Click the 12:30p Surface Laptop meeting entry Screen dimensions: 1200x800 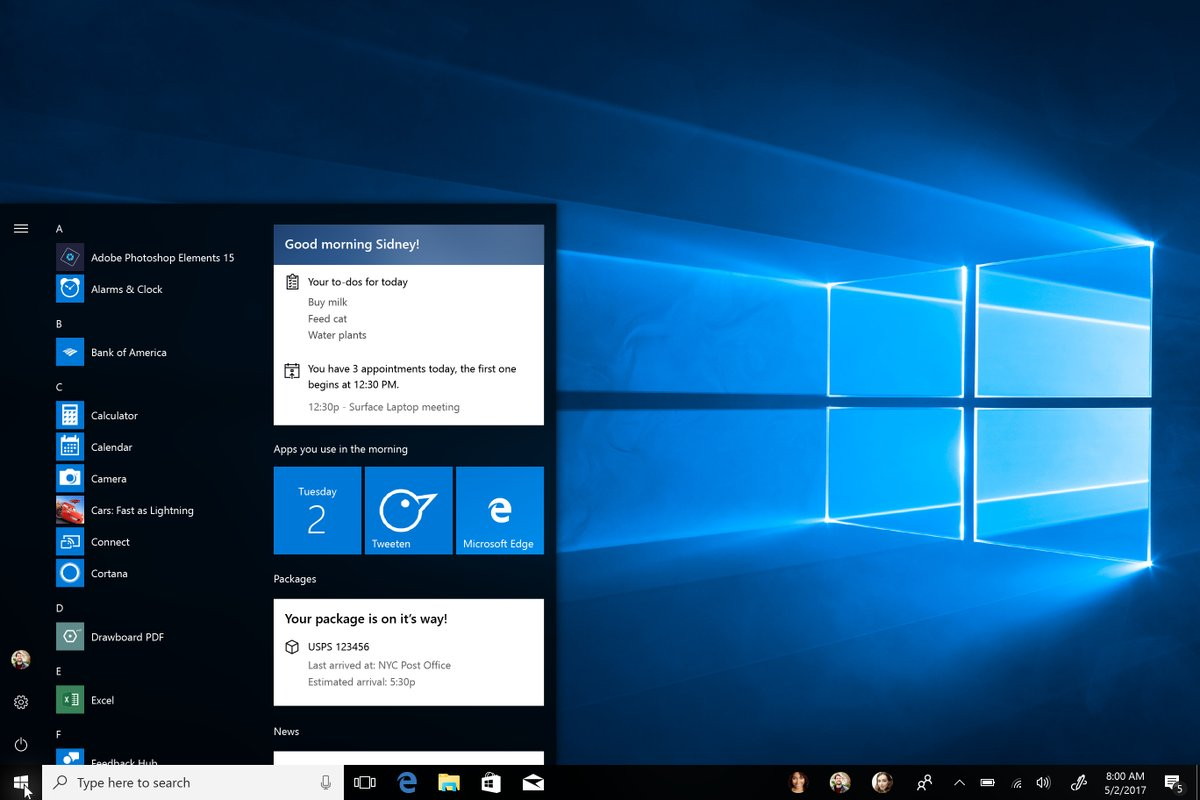(x=384, y=407)
